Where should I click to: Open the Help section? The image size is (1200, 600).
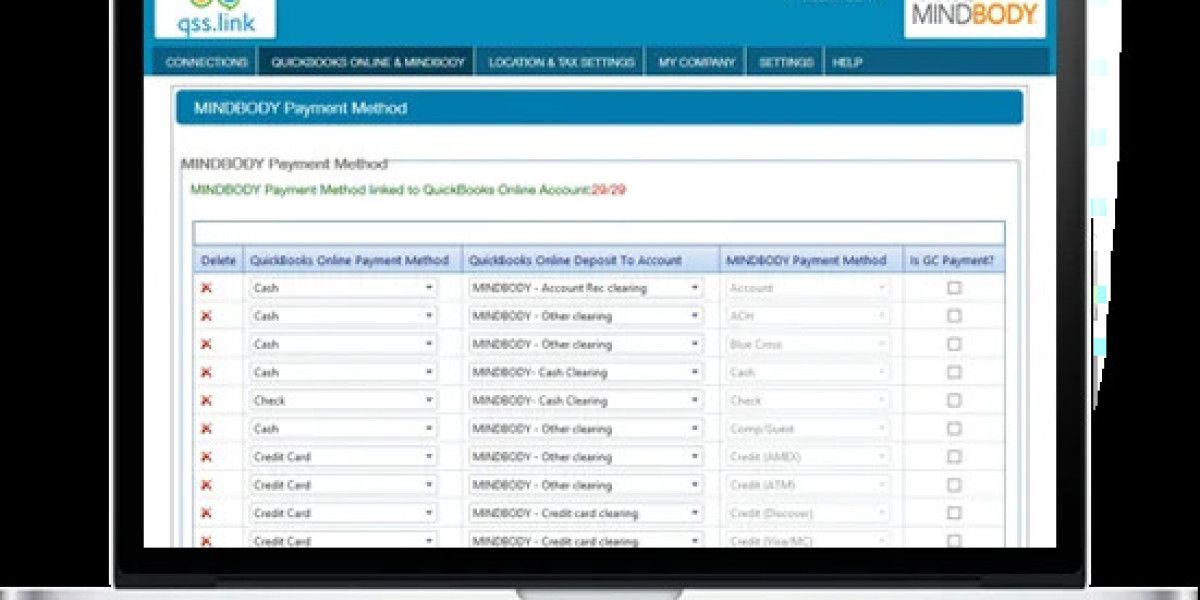coord(847,61)
